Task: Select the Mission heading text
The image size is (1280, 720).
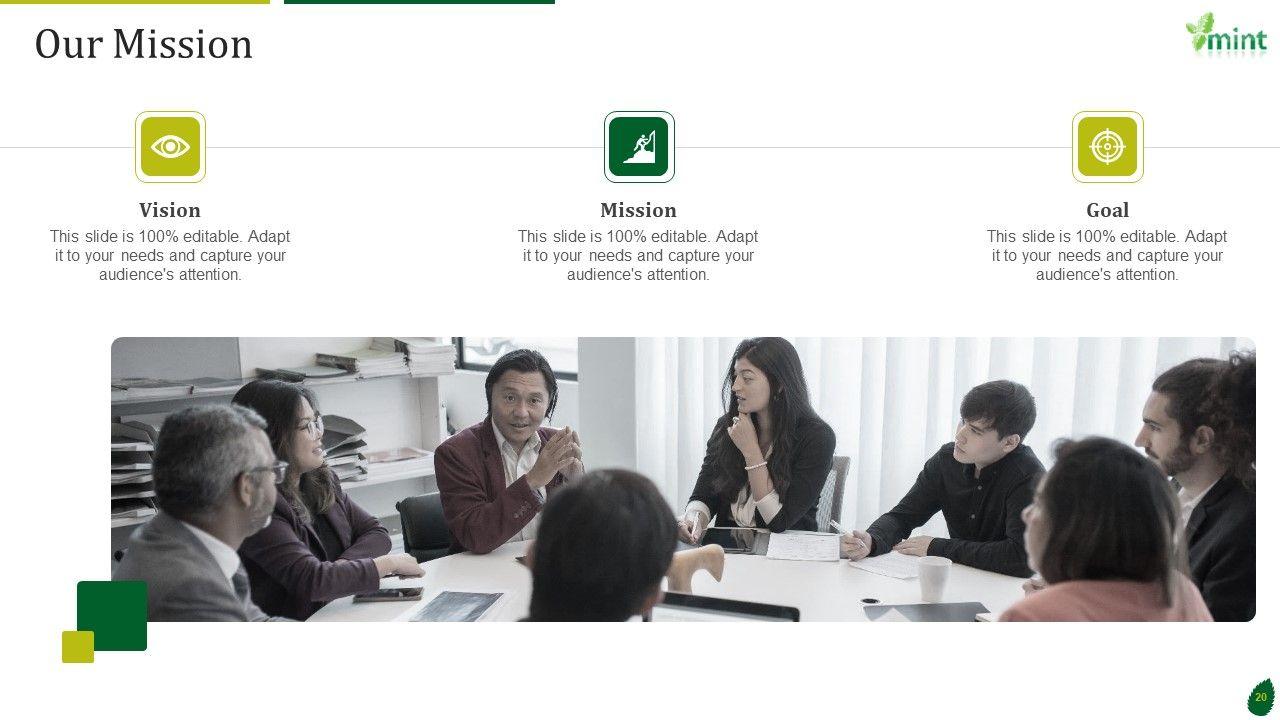Action: (638, 210)
